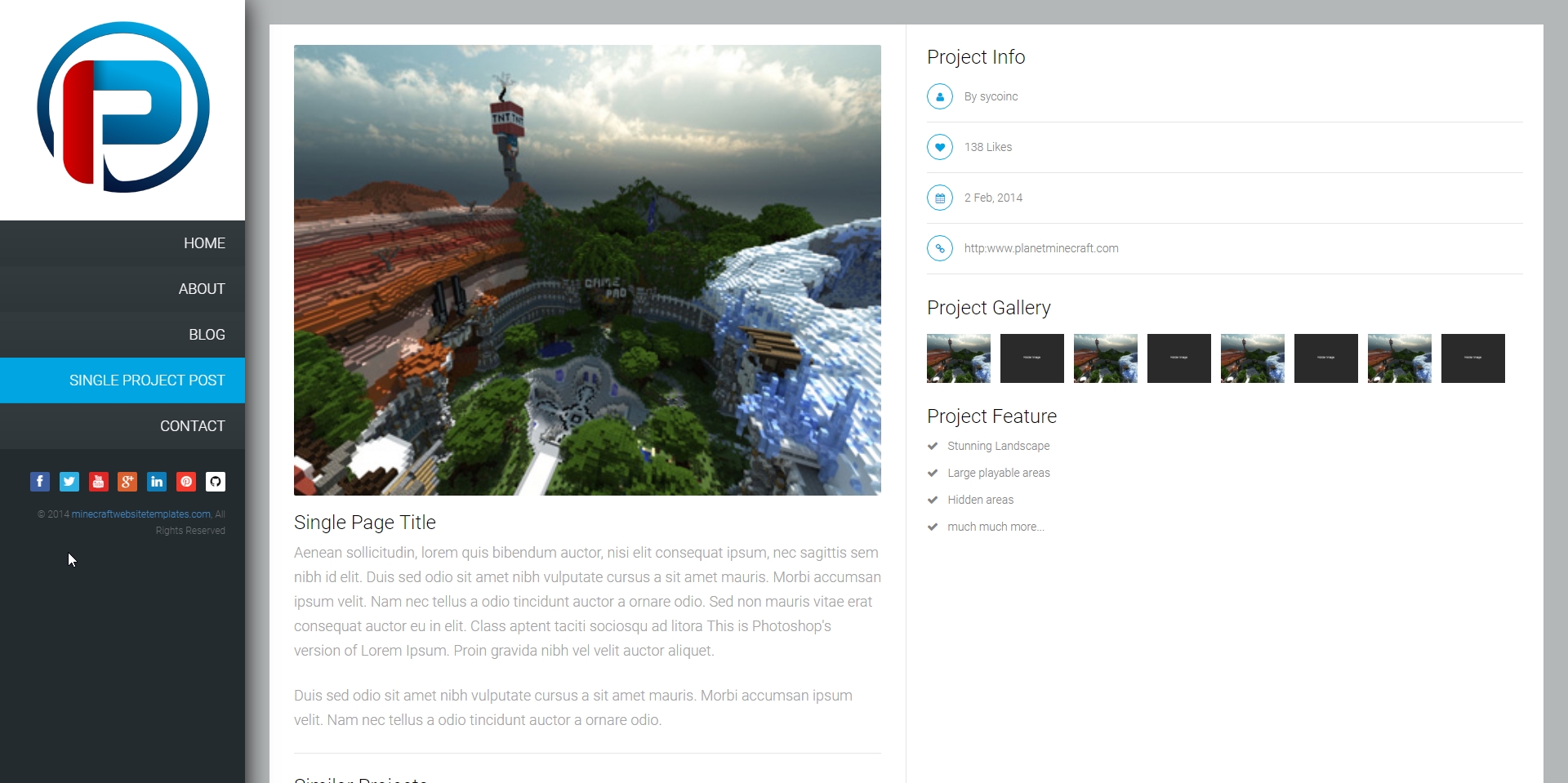Open the first gallery thumbnail
This screenshot has width=1568, height=783.
(959, 358)
